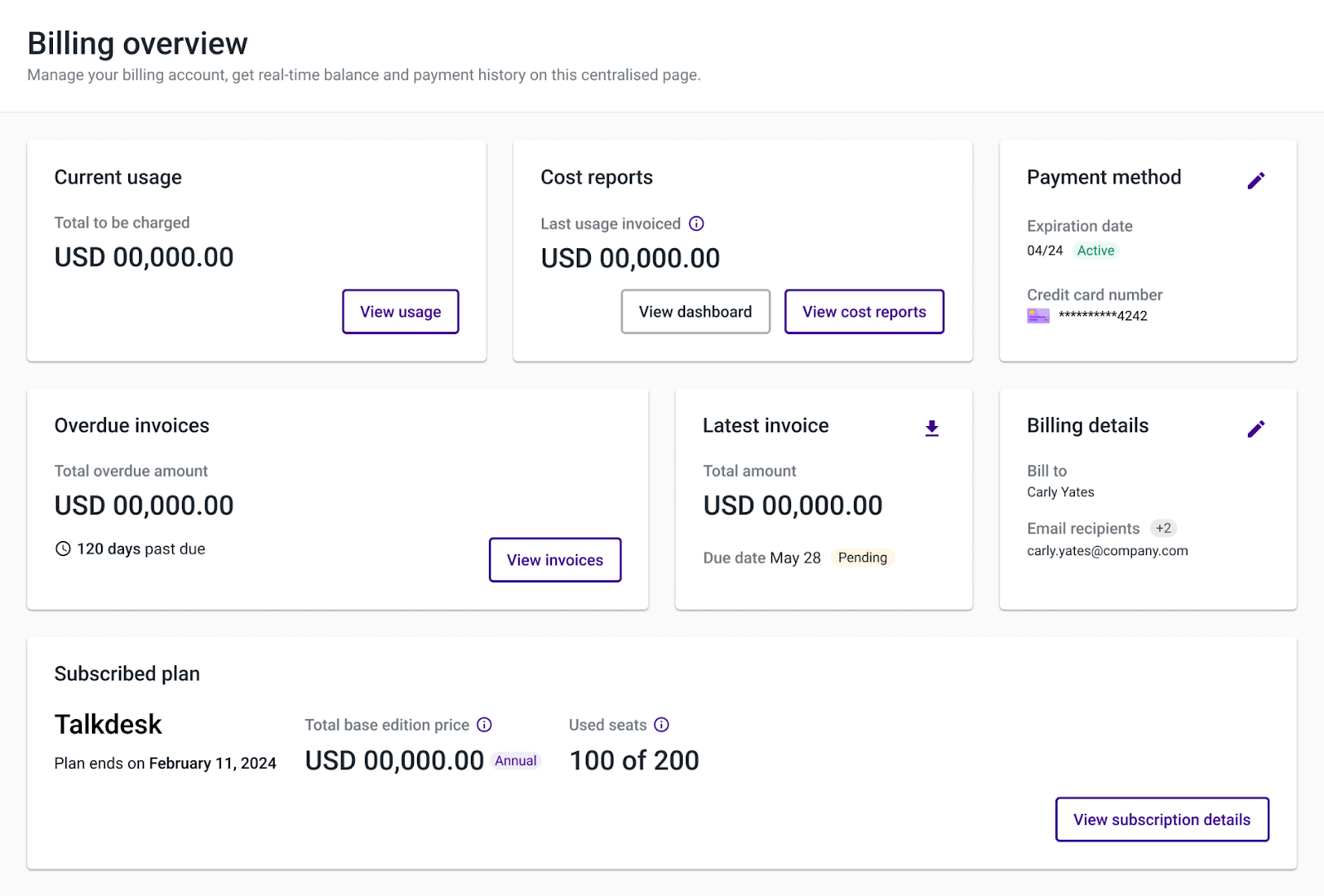
Task: Click the Credit card number label
Action: pos(1095,295)
